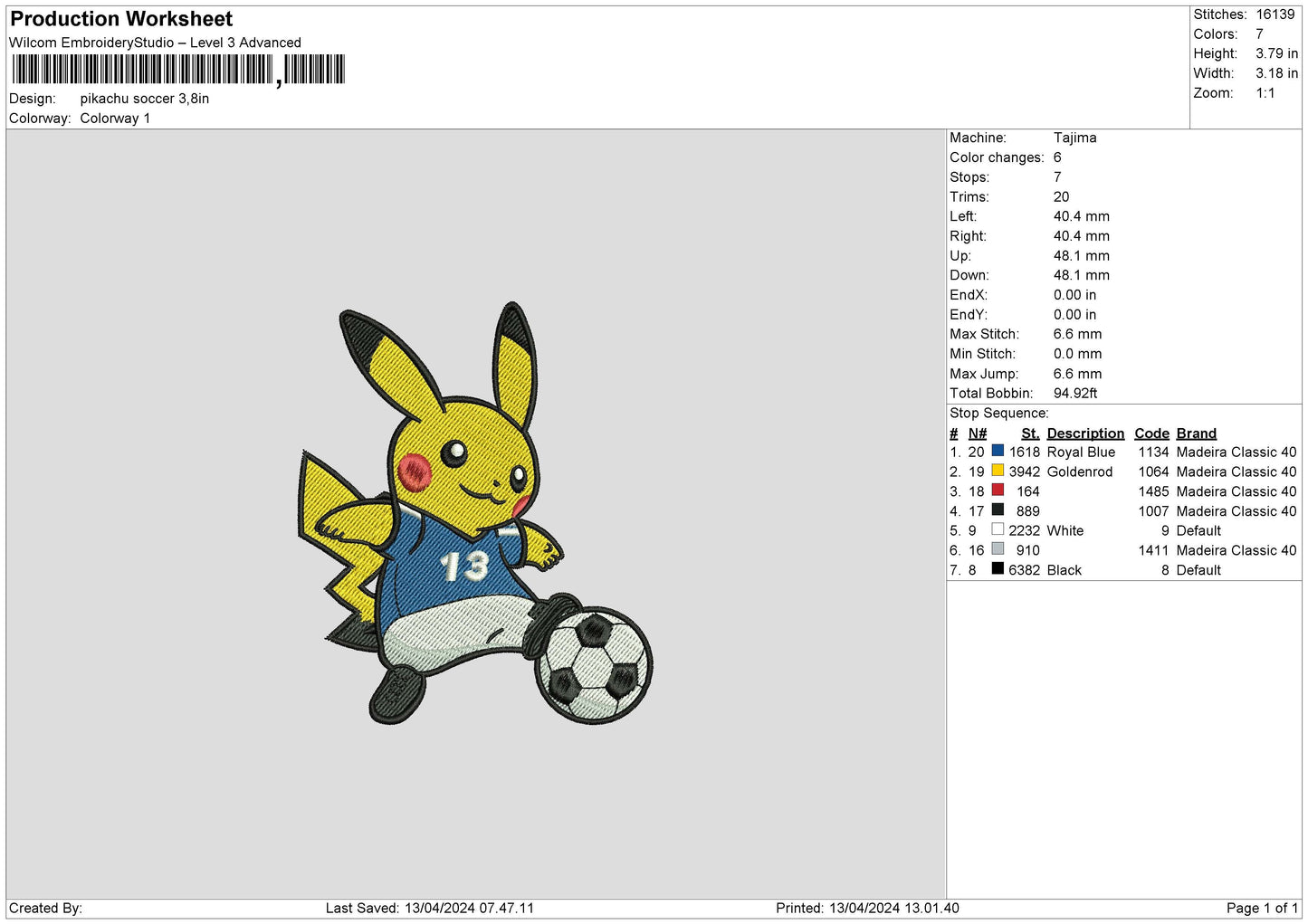
Task: Click code 1411 in row 6
Action: click(1153, 550)
